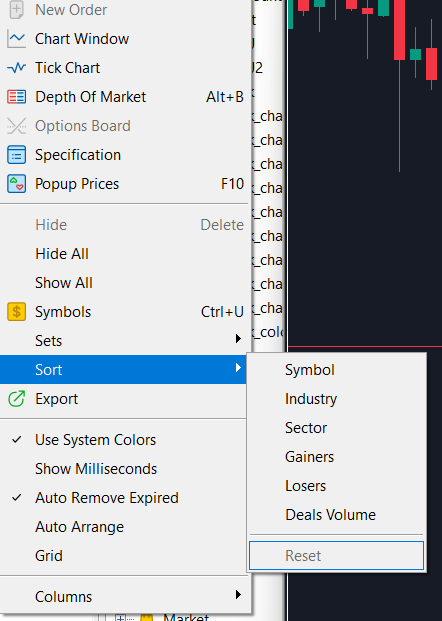Sort by Deals Volume

point(330,514)
